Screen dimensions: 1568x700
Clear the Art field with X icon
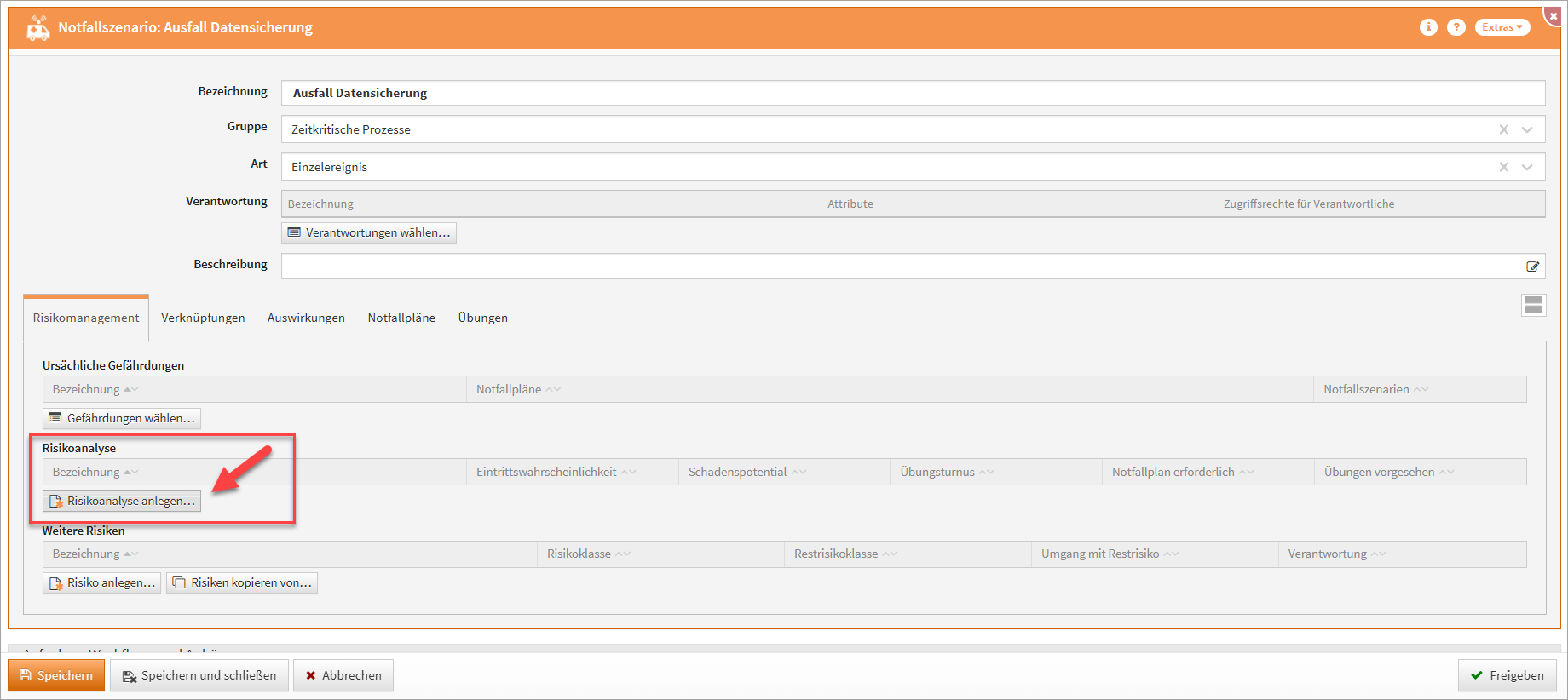point(1504,167)
